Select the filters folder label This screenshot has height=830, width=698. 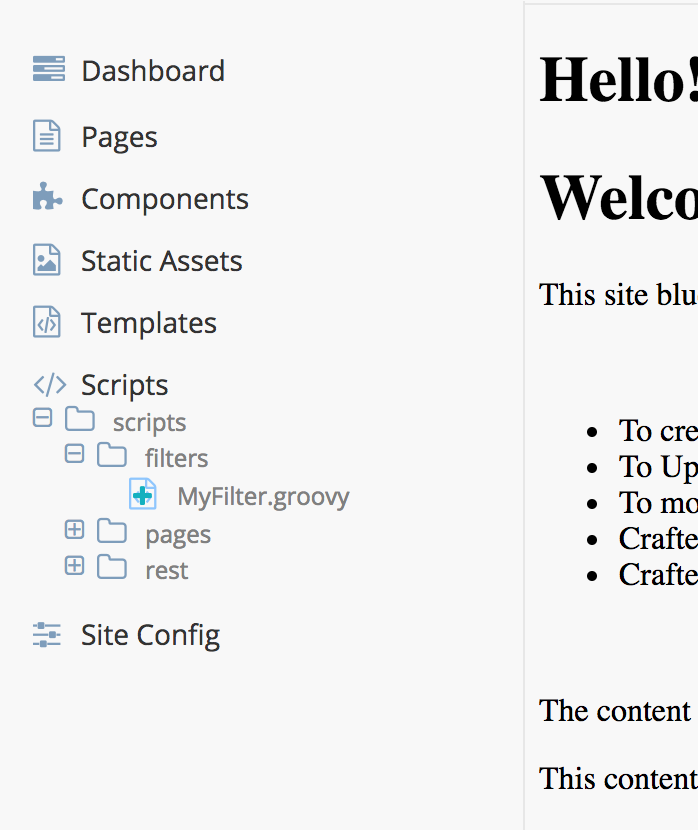click(x=176, y=458)
